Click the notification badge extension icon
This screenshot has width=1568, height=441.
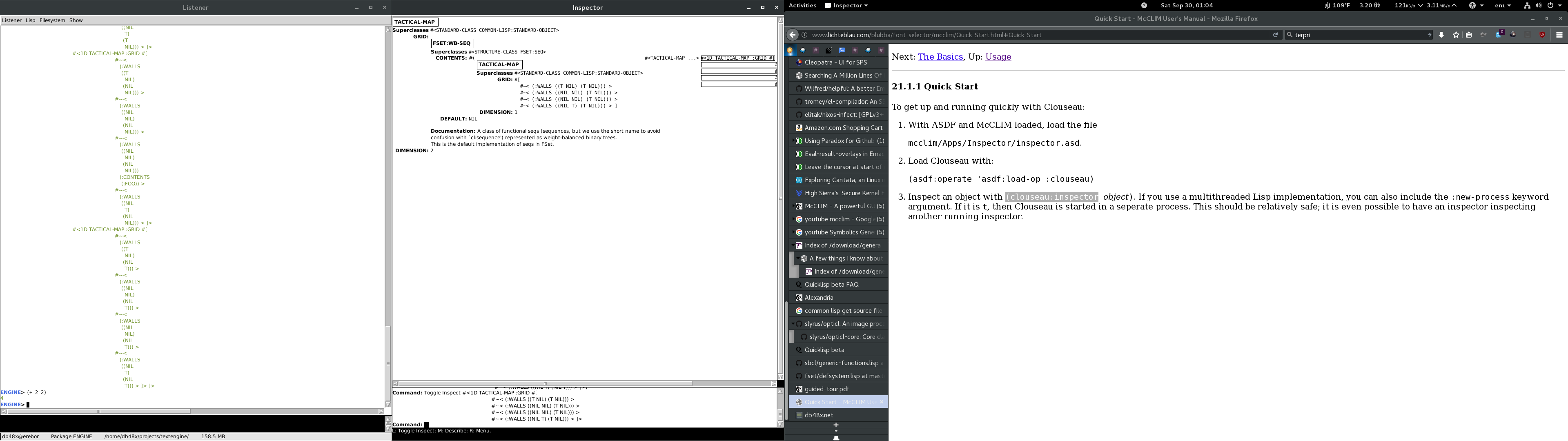coord(1500,33)
